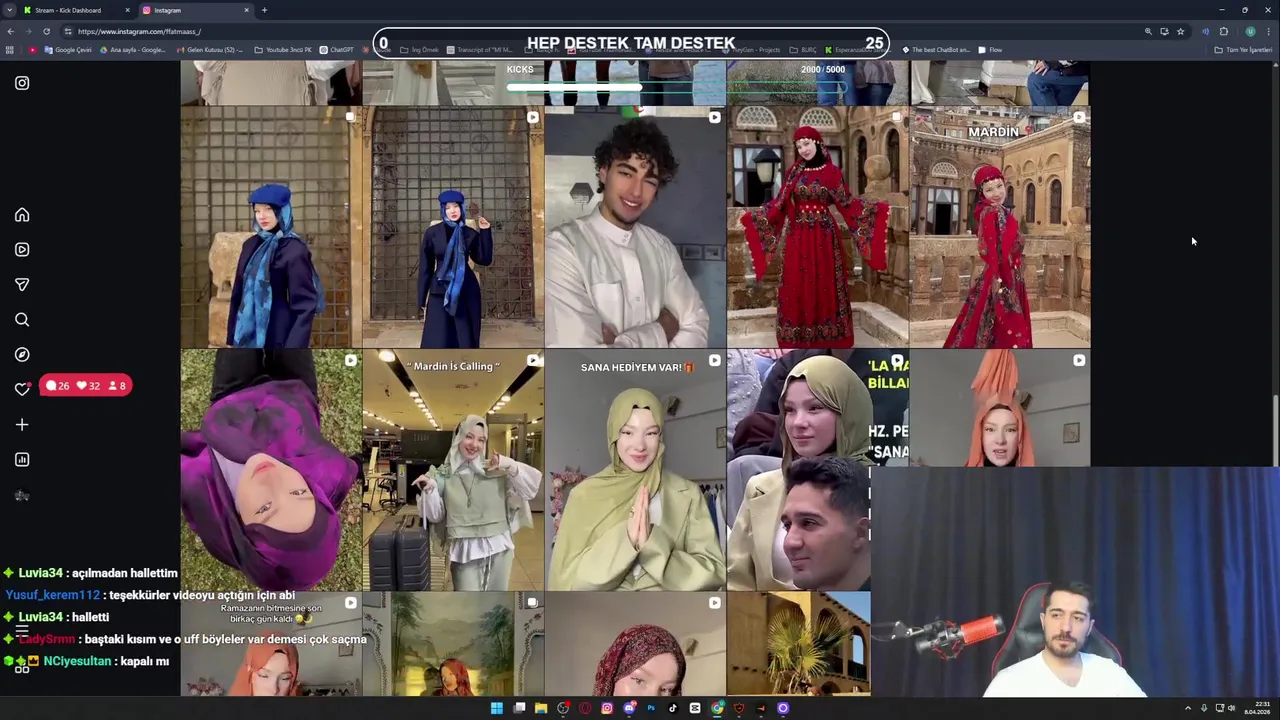Open the blue beret close-up portrait post

coord(271,227)
